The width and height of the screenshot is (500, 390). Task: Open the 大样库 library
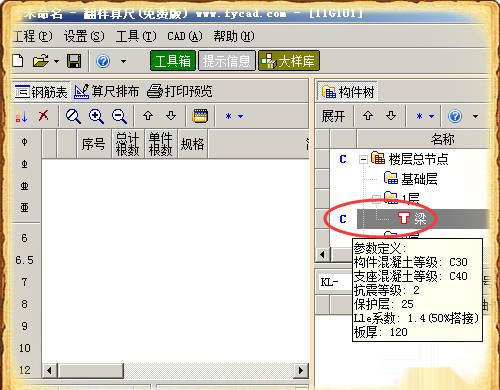[289, 61]
